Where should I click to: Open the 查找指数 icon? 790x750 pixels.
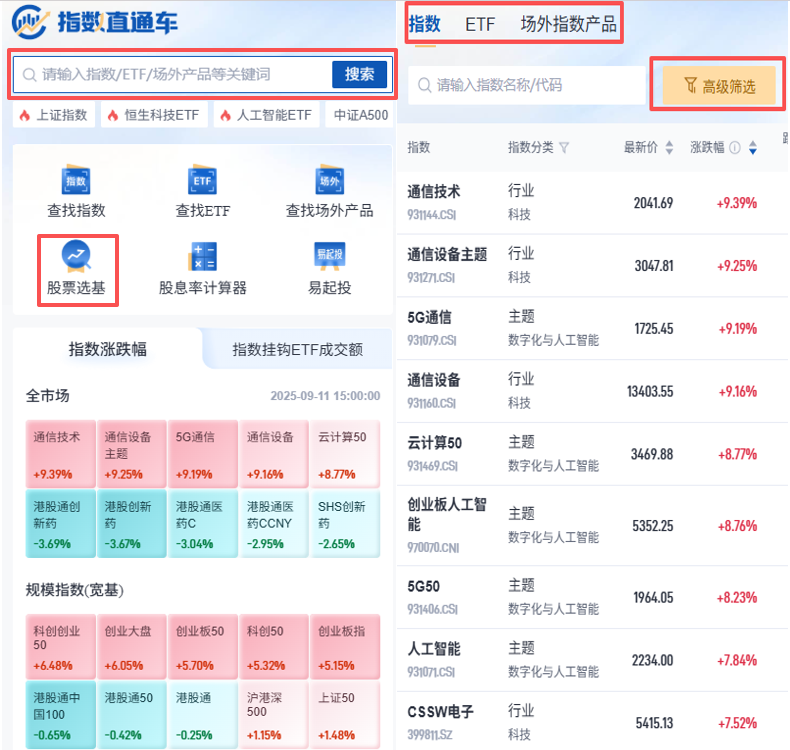coord(76,180)
